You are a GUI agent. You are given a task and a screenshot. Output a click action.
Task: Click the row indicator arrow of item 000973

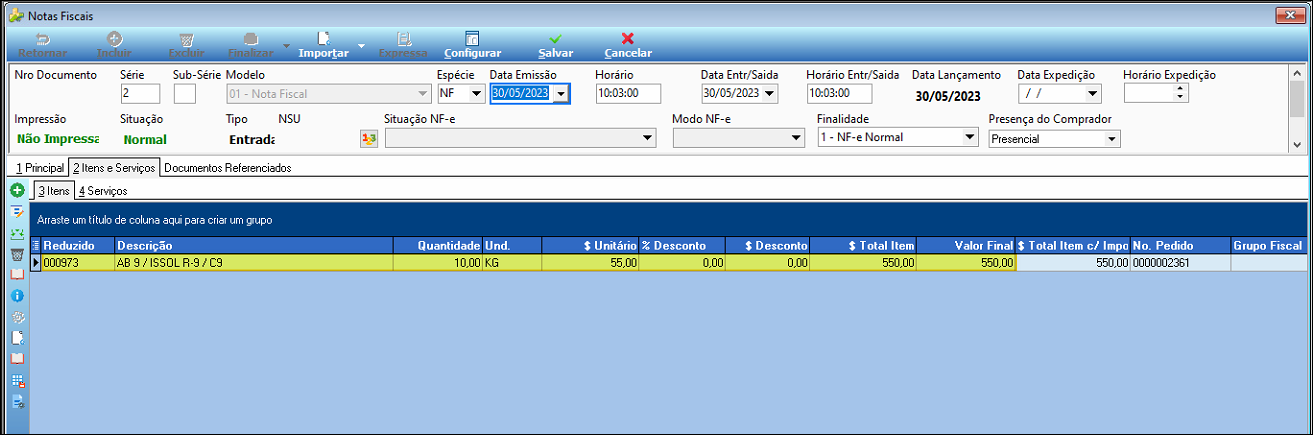point(36,263)
